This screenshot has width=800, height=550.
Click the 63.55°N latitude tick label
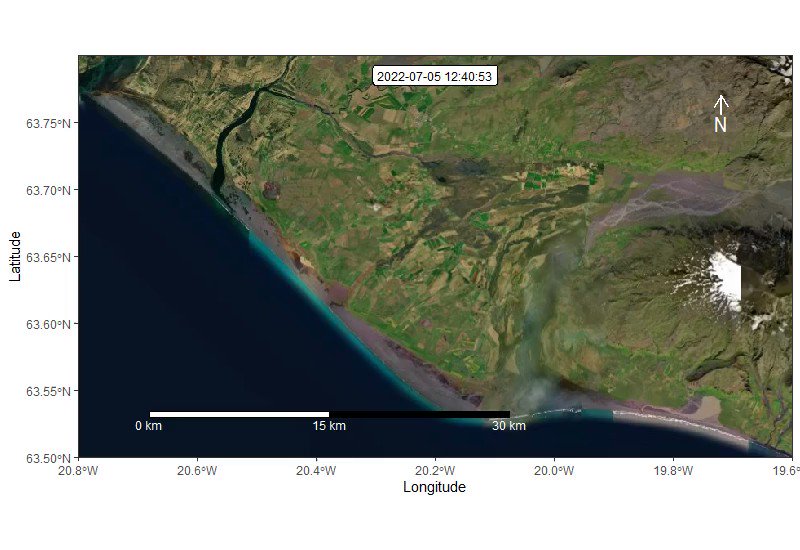pos(48,391)
